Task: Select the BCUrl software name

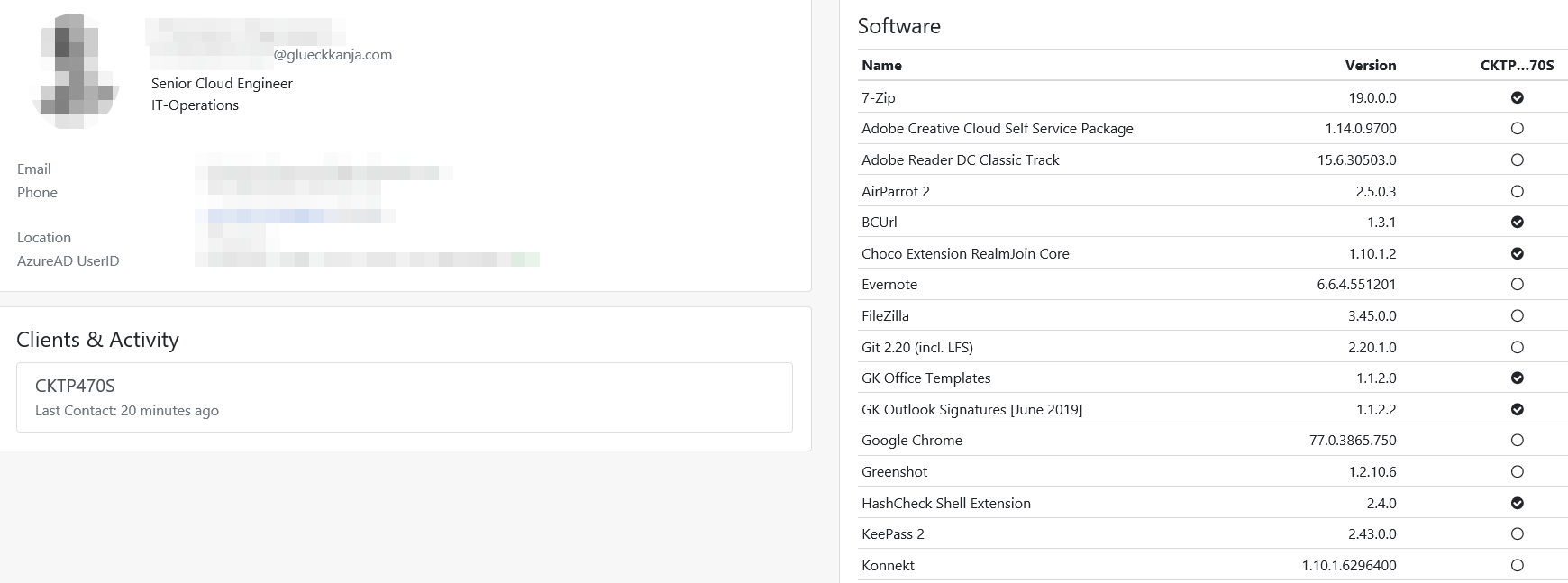Action: tap(880, 222)
